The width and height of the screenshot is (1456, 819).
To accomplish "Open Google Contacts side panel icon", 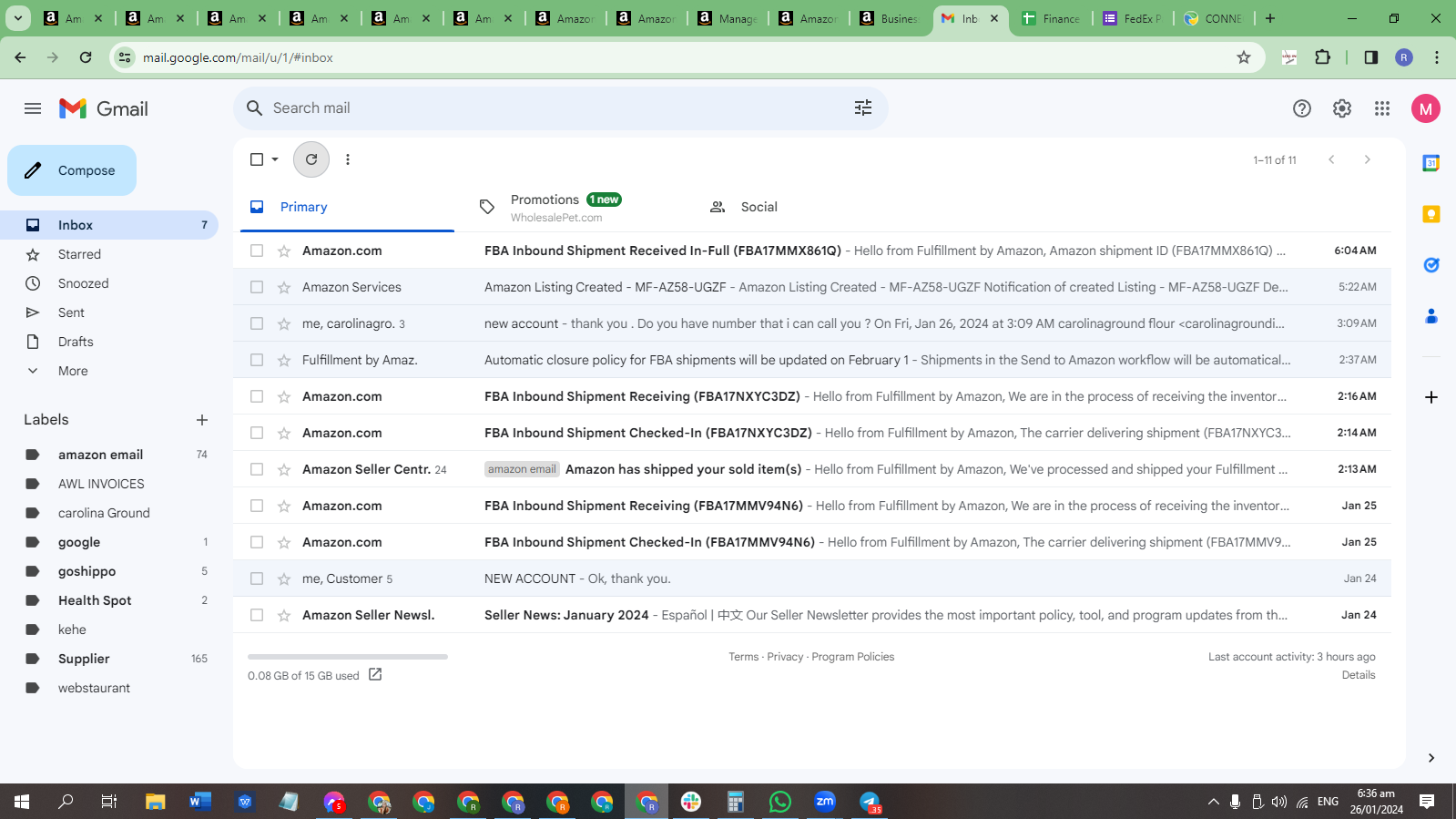I will click(x=1431, y=316).
